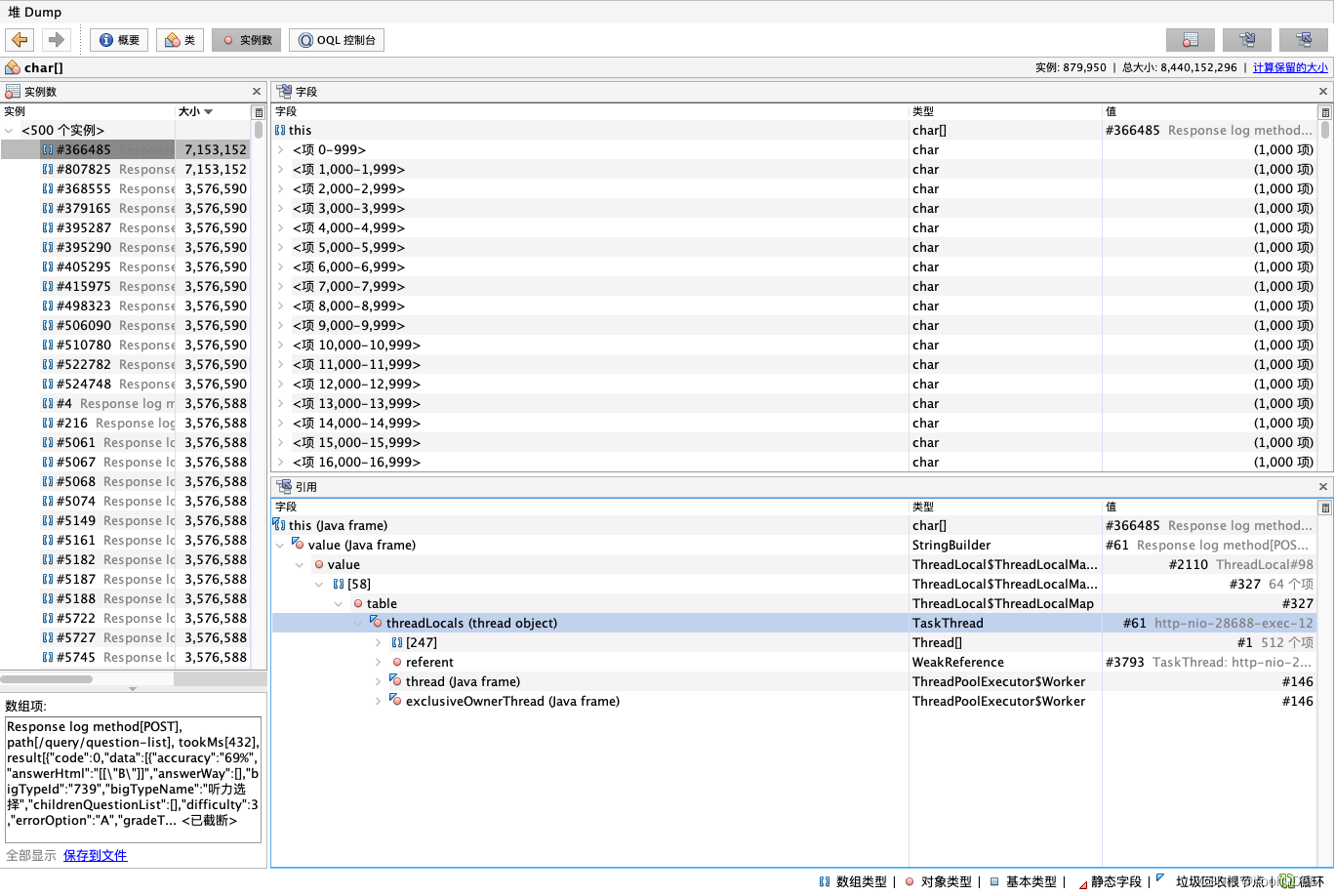
Task: Click 类型 column header in references table
Action: click(1005, 507)
